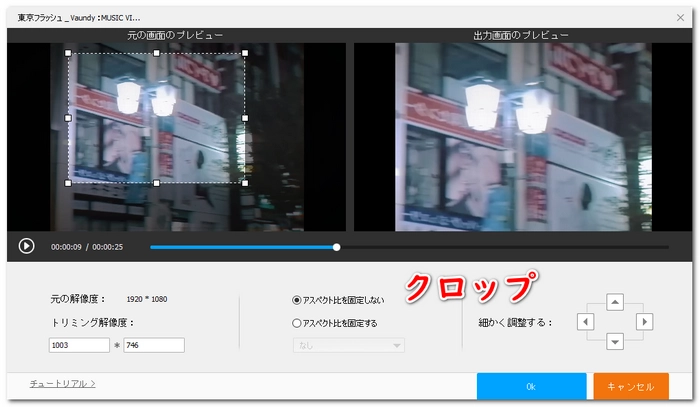This screenshot has height=407, width=700.
Task: Click the '細かく調整する' label
Action: [515, 322]
